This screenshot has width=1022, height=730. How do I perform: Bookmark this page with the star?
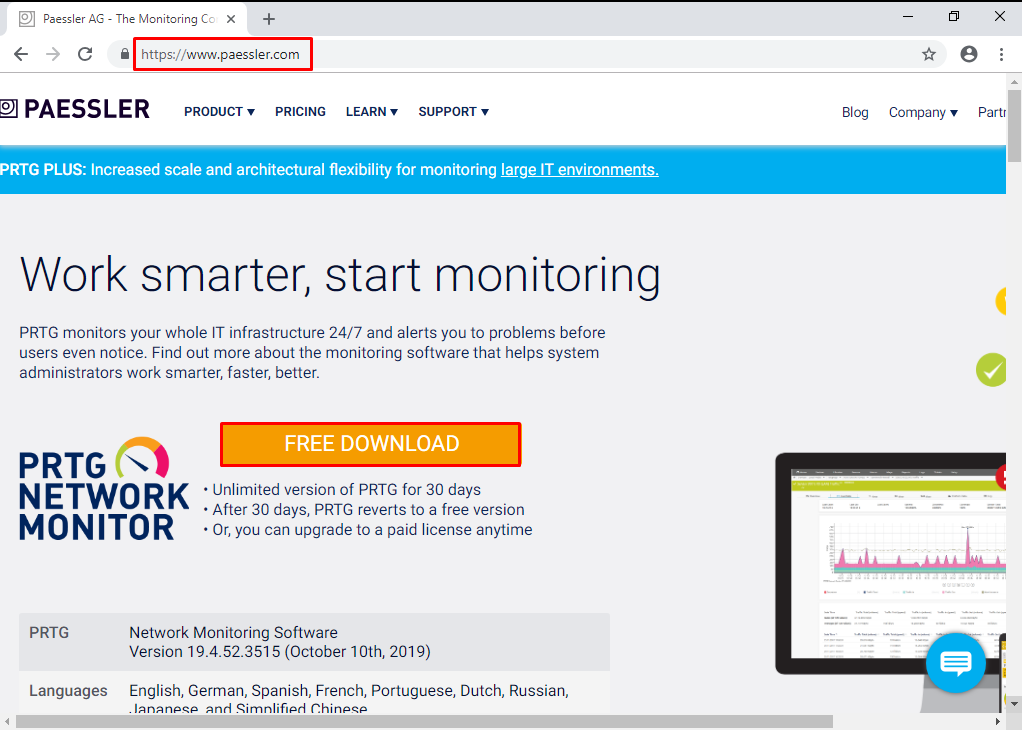[929, 54]
